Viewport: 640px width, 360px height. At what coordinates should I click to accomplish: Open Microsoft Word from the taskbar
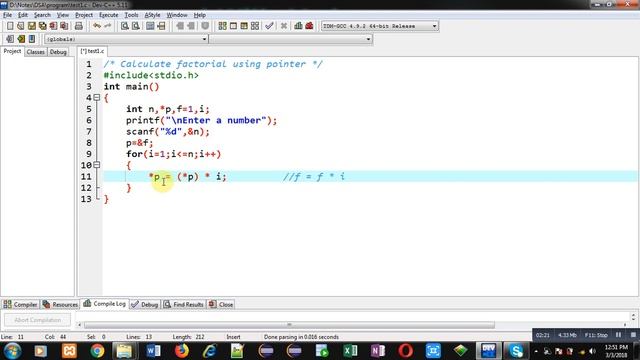point(153,351)
